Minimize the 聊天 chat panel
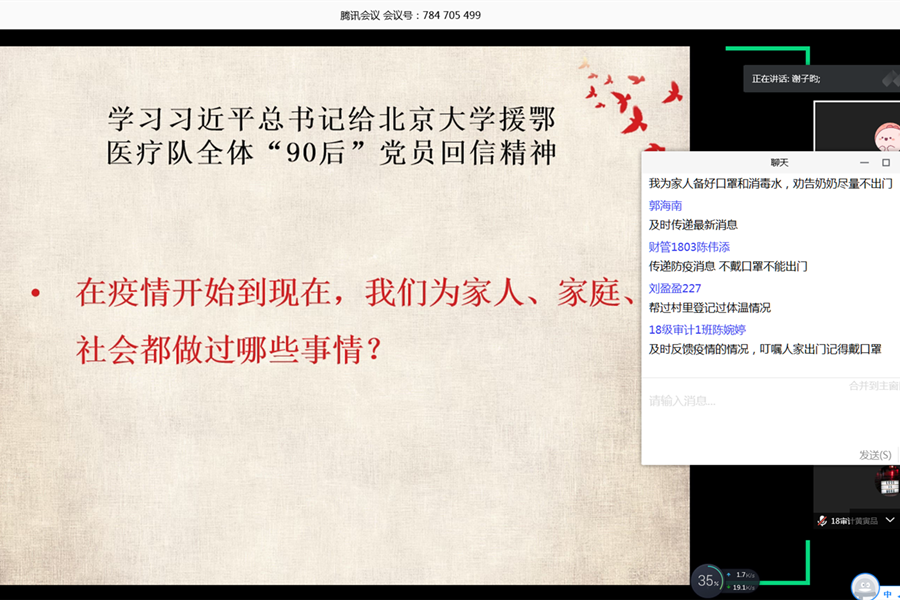 [863, 162]
